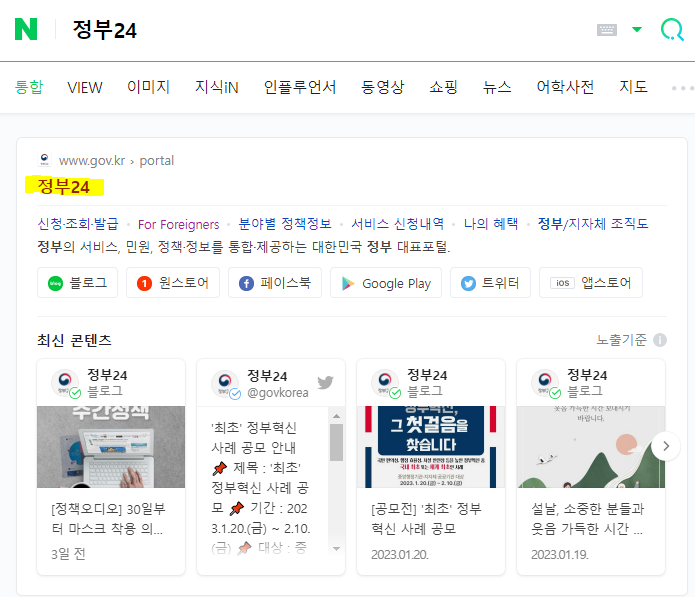This screenshot has height=597, width=695.
Task: Open the [정책오디오] 30일부터 마스크 post title
Action: click(109, 519)
